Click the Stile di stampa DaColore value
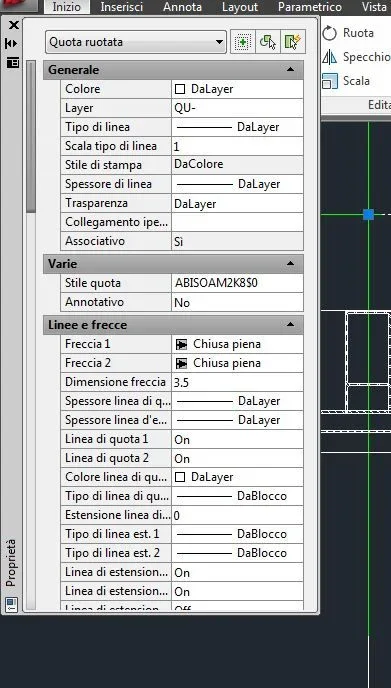This screenshot has height=688, width=391. tap(237, 165)
